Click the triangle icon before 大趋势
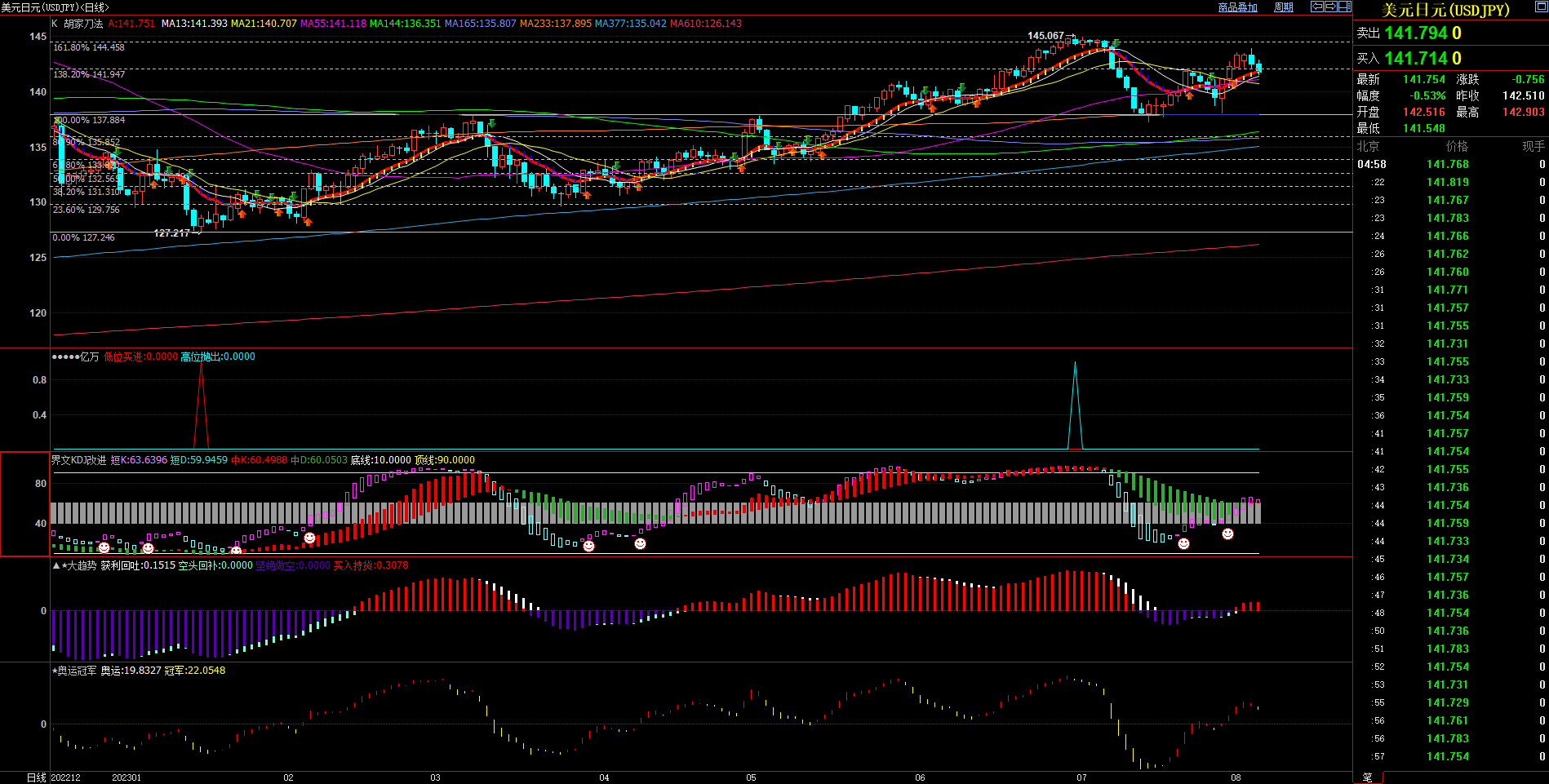Screen dimensions: 1549x784 [56, 565]
